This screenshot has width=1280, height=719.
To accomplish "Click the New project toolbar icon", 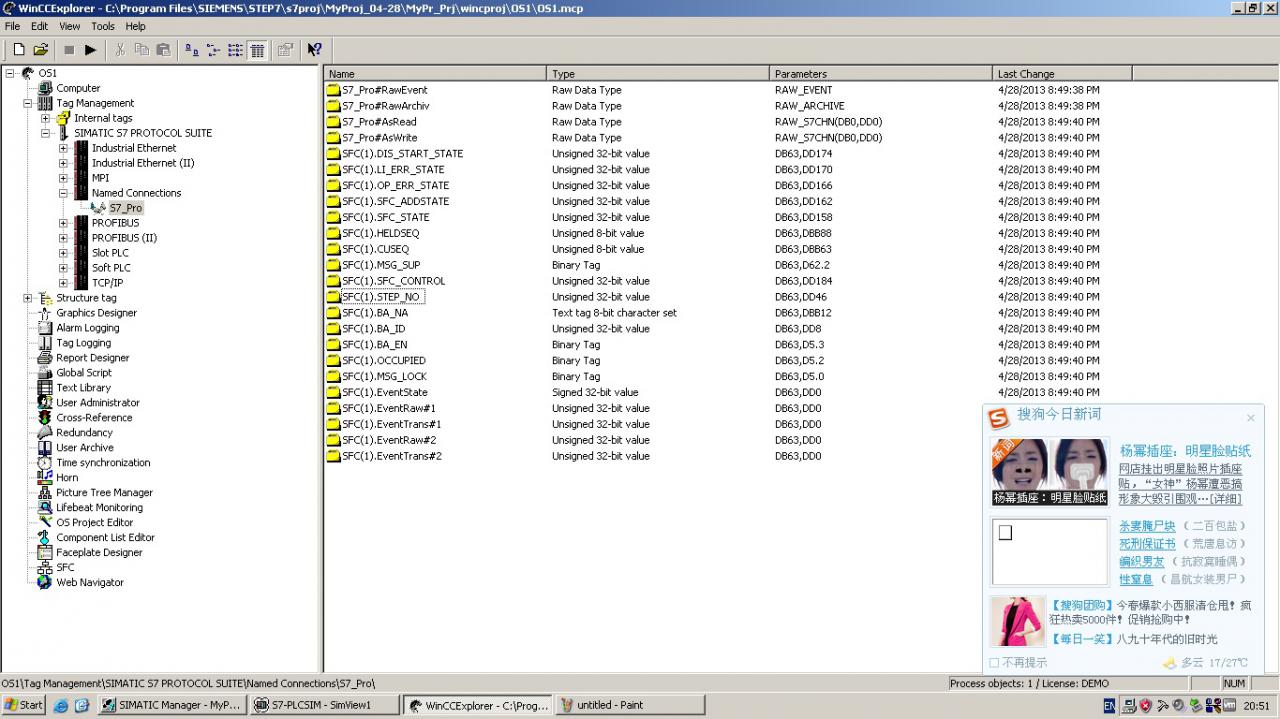I will tap(19, 50).
